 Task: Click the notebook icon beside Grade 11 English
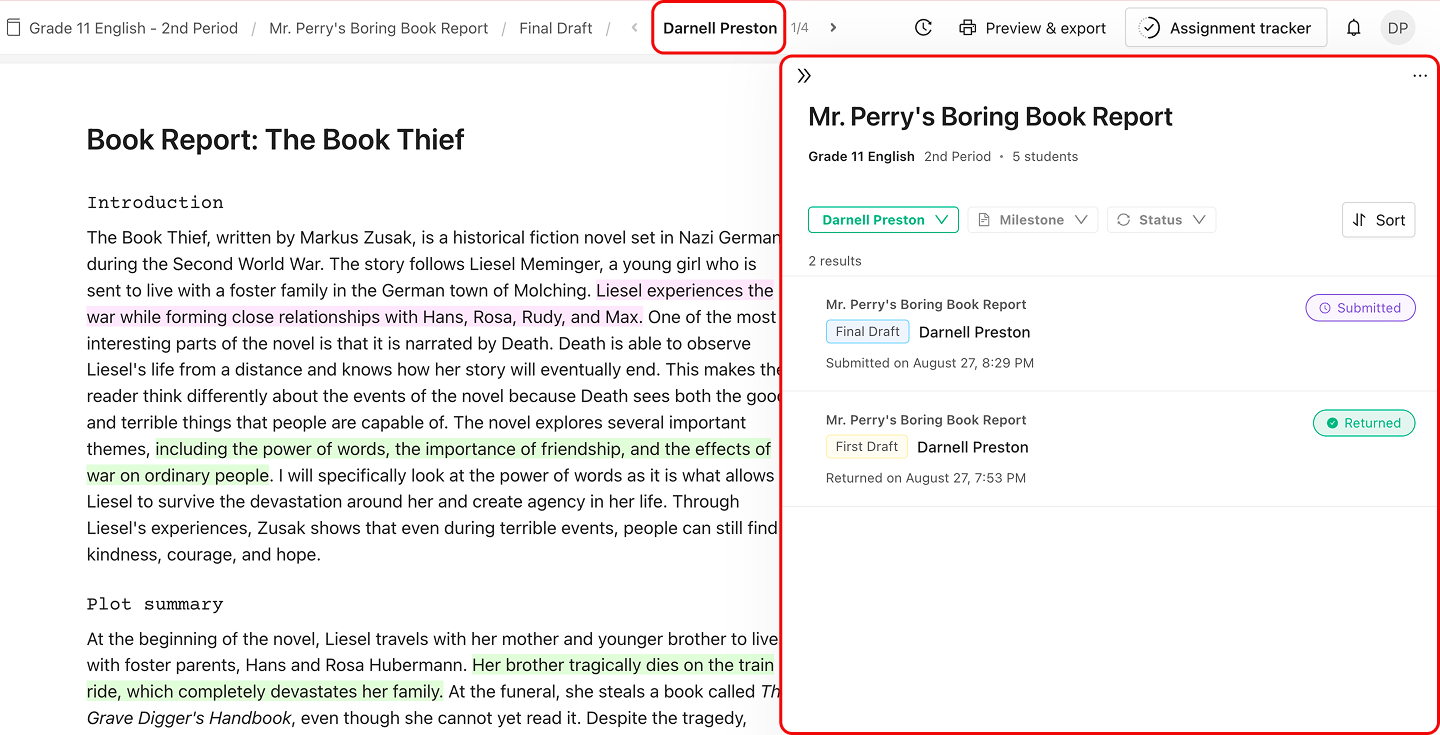pos(14,28)
